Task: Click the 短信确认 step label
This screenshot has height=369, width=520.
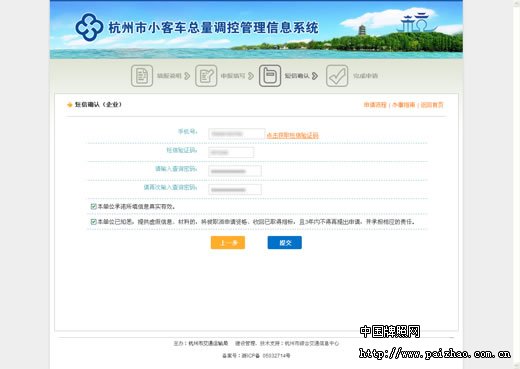Action: 297,76
